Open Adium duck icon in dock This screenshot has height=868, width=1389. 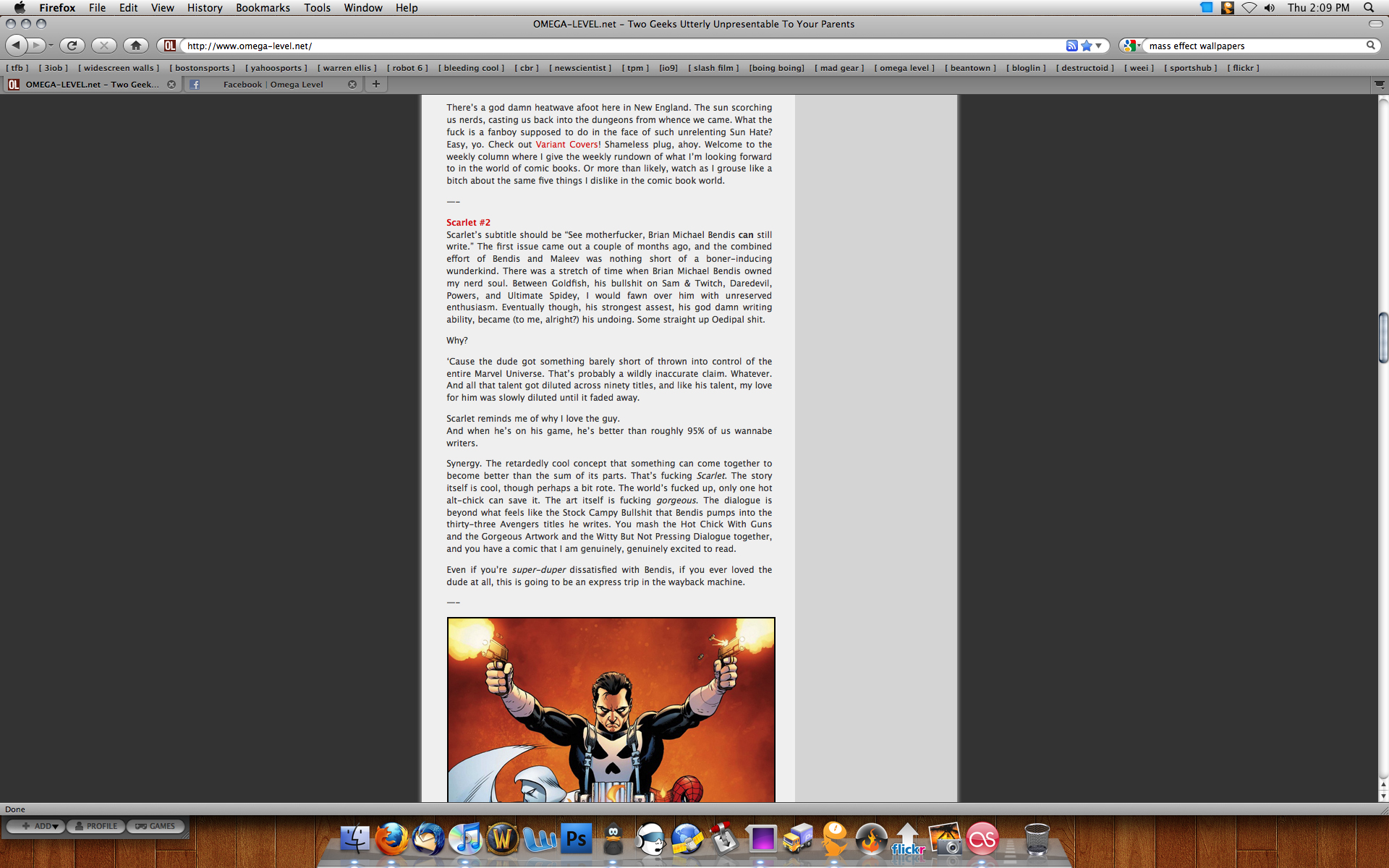click(x=613, y=839)
